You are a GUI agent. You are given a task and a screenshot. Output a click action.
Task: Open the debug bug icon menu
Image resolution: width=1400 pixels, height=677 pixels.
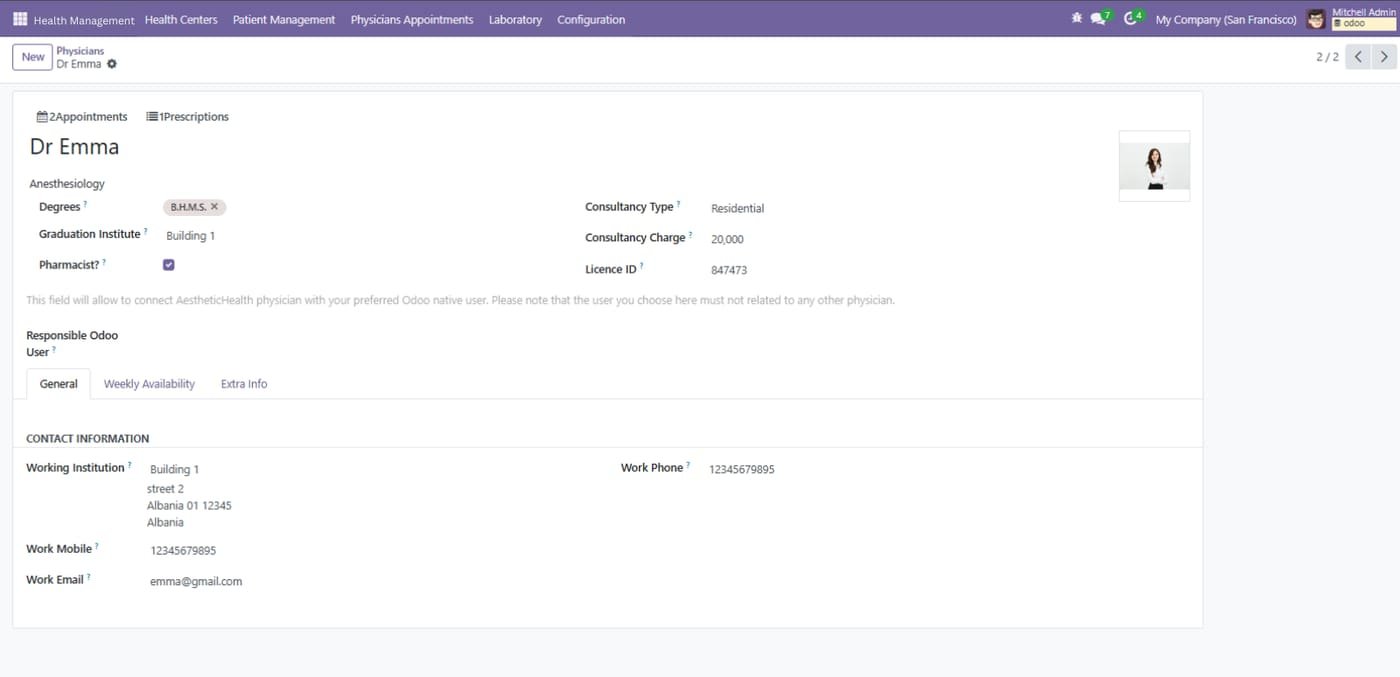click(1076, 18)
